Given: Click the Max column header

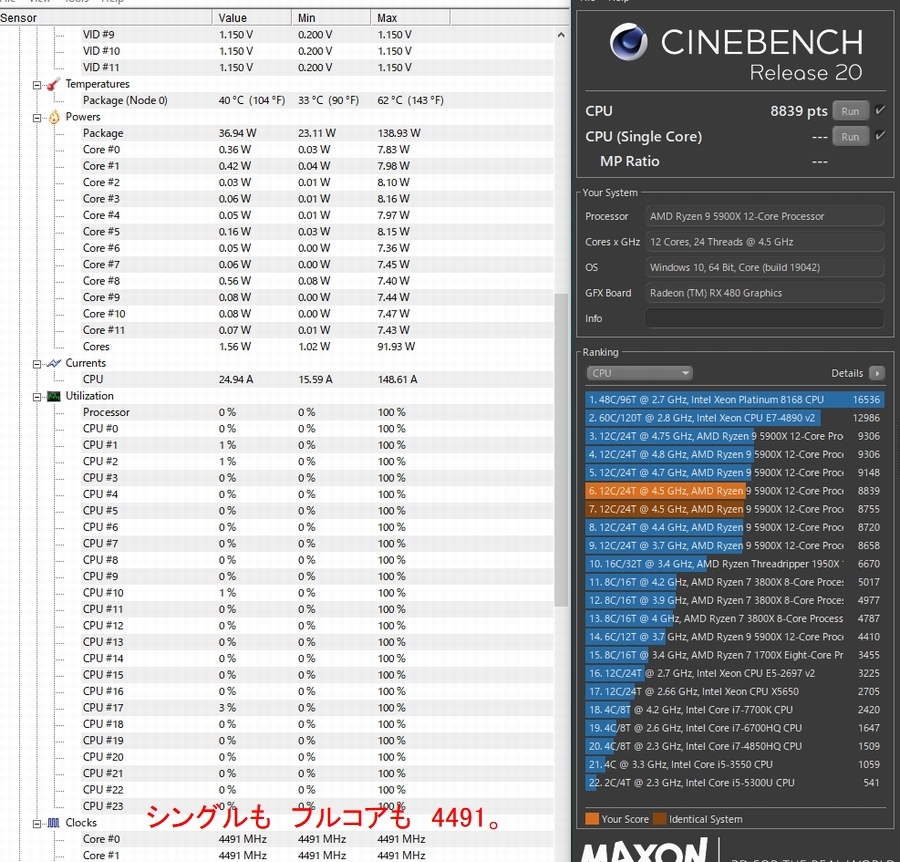Looking at the screenshot, I should tap(410, 18).
